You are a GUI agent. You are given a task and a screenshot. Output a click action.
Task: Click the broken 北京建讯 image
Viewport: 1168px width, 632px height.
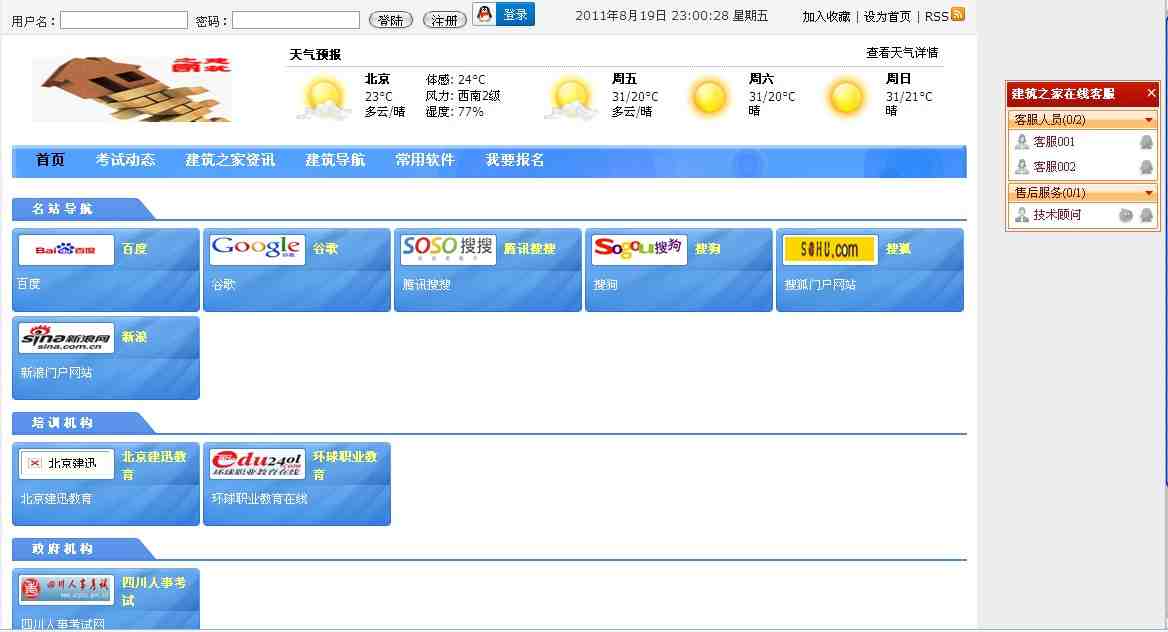(66, 464)
